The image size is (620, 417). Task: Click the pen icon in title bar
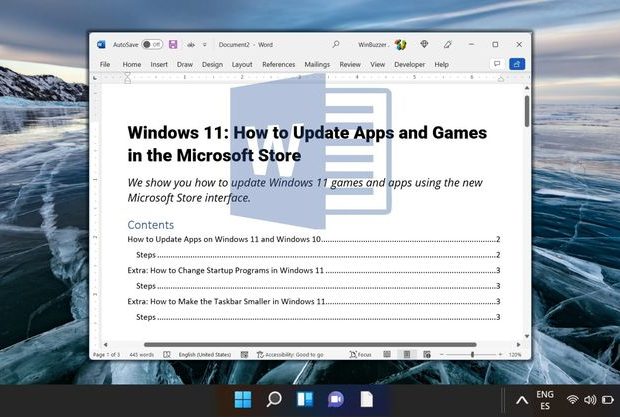point(447,44)
